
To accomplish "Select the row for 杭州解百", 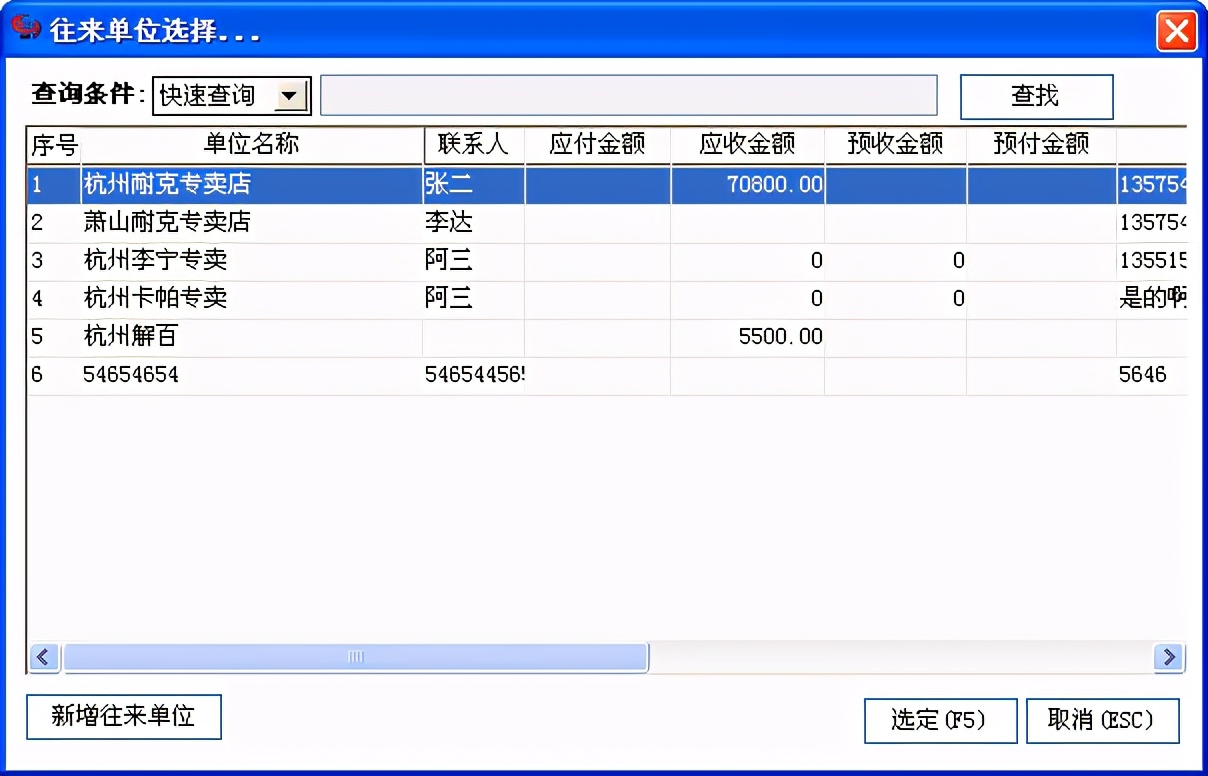I will click(250, 336).
